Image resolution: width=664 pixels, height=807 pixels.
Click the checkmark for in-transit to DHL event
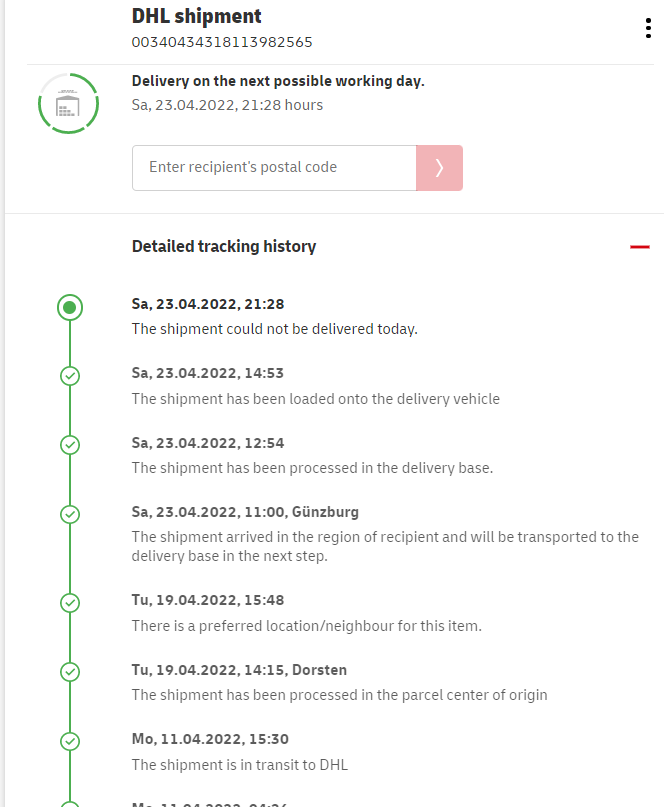pyautogui.click(x=70, y=741)
